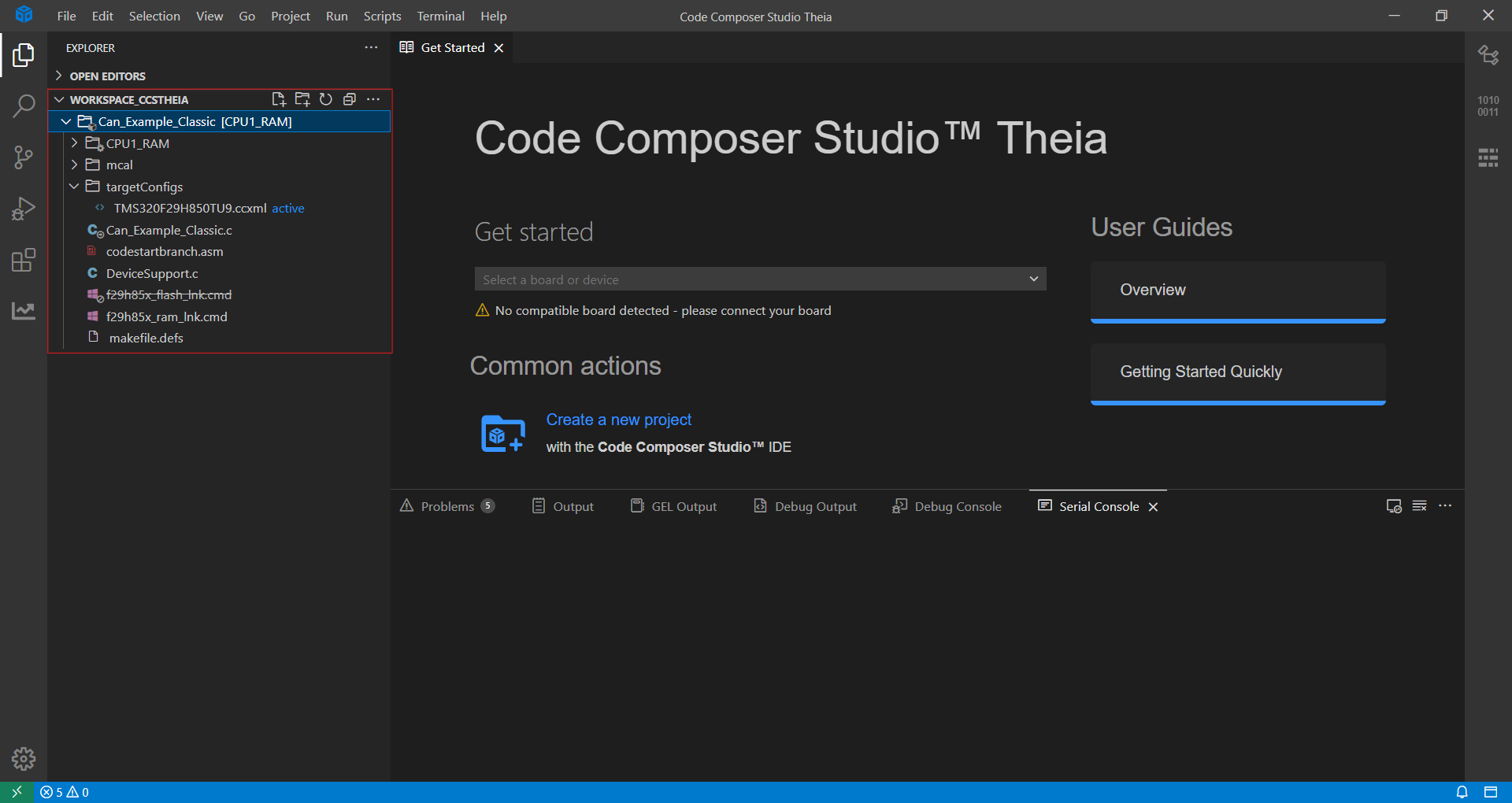Open the Source Control view

click(24, 157)
